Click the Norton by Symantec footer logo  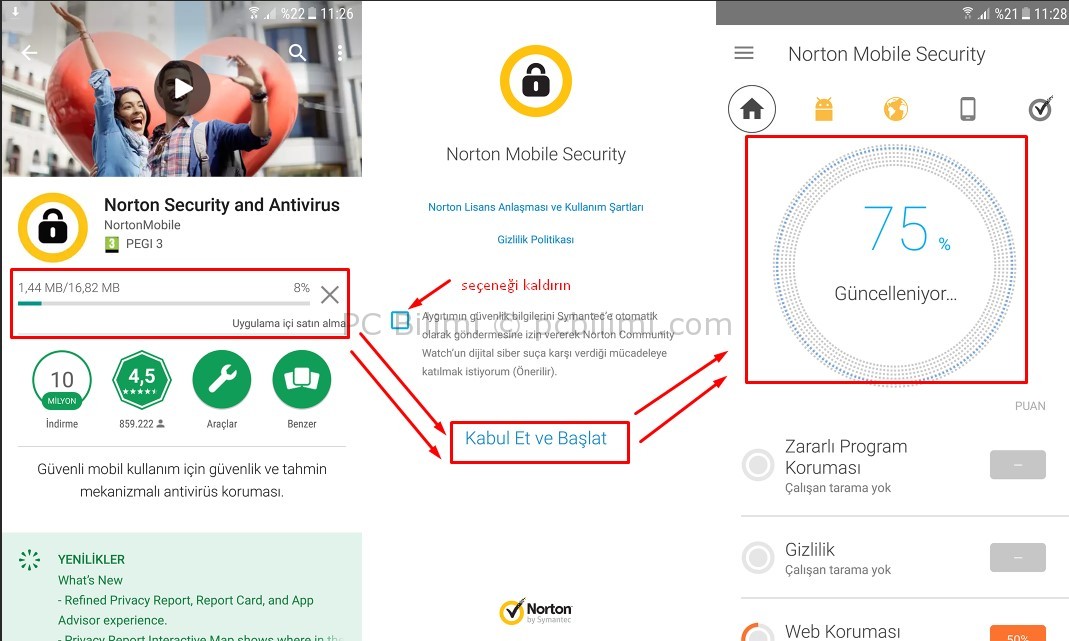coord(536,612)
